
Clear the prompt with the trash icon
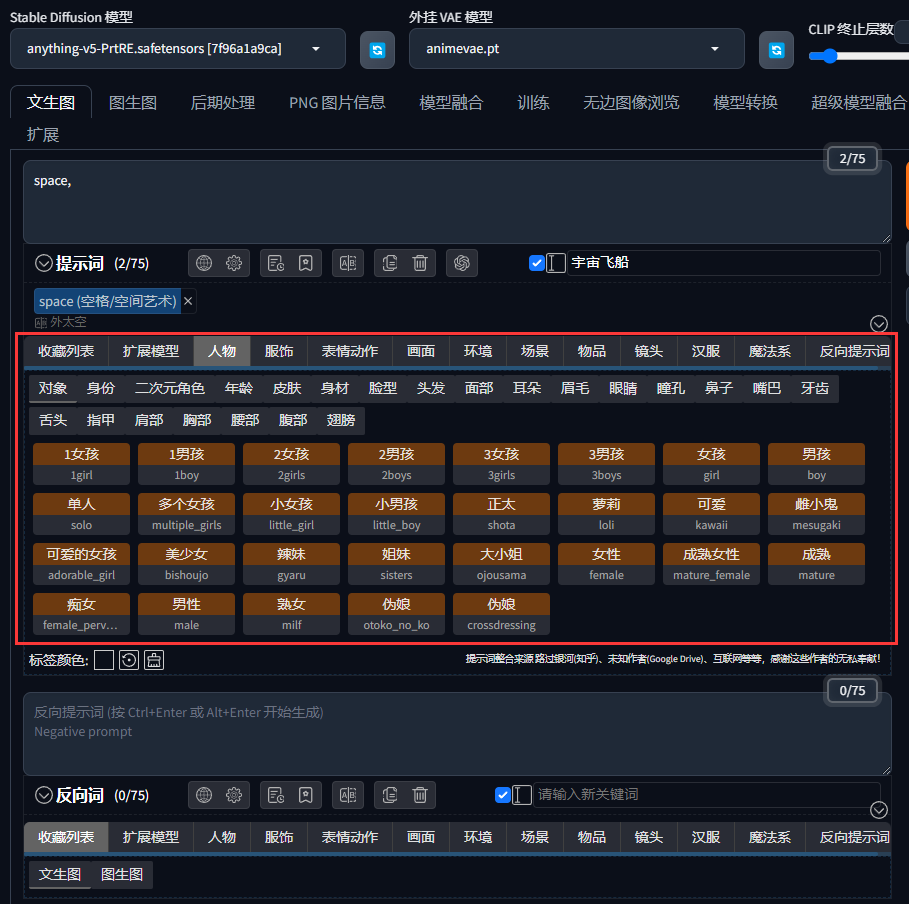(419, 263)
